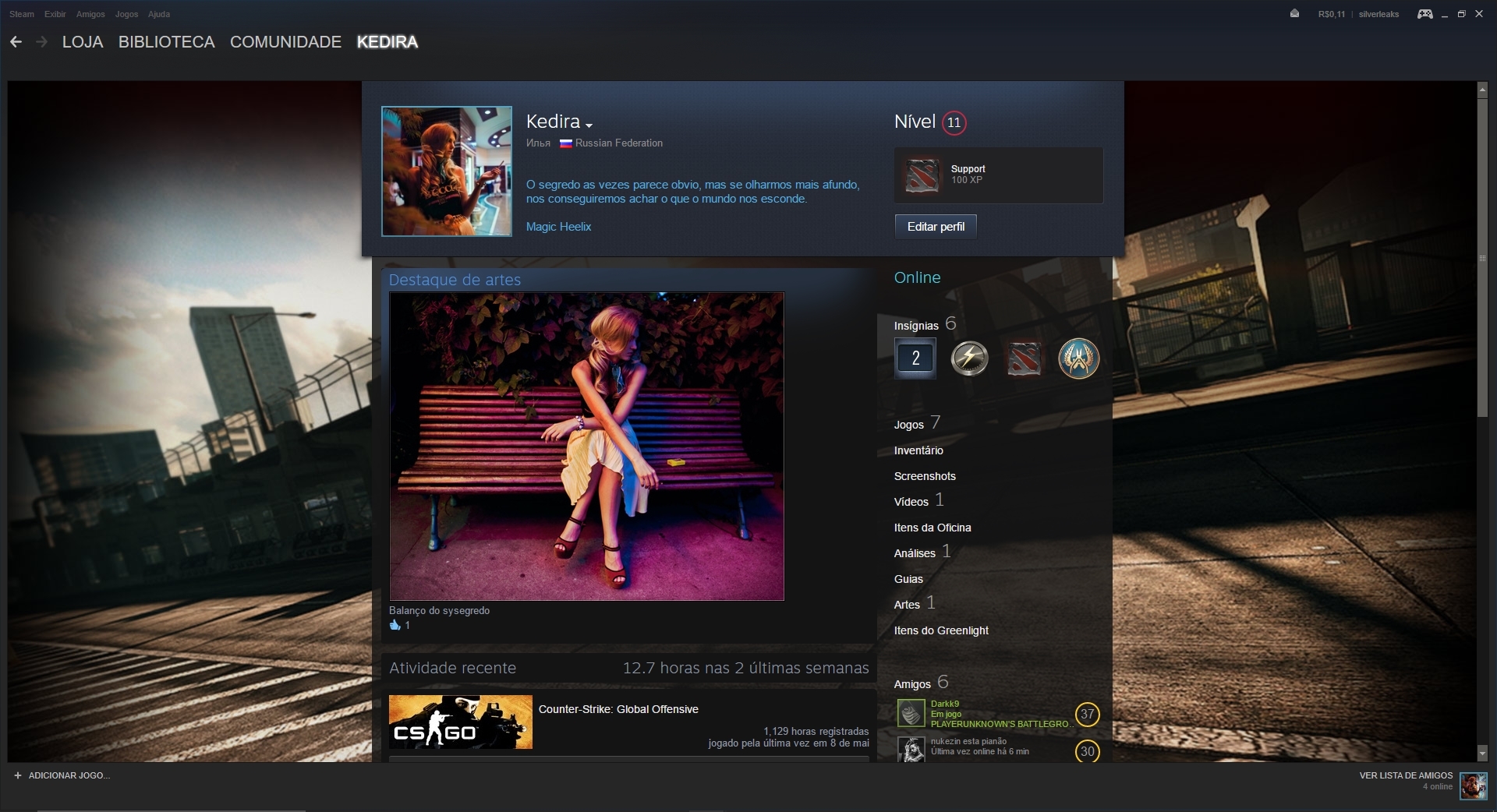Open the Guias link

point(908,579)
